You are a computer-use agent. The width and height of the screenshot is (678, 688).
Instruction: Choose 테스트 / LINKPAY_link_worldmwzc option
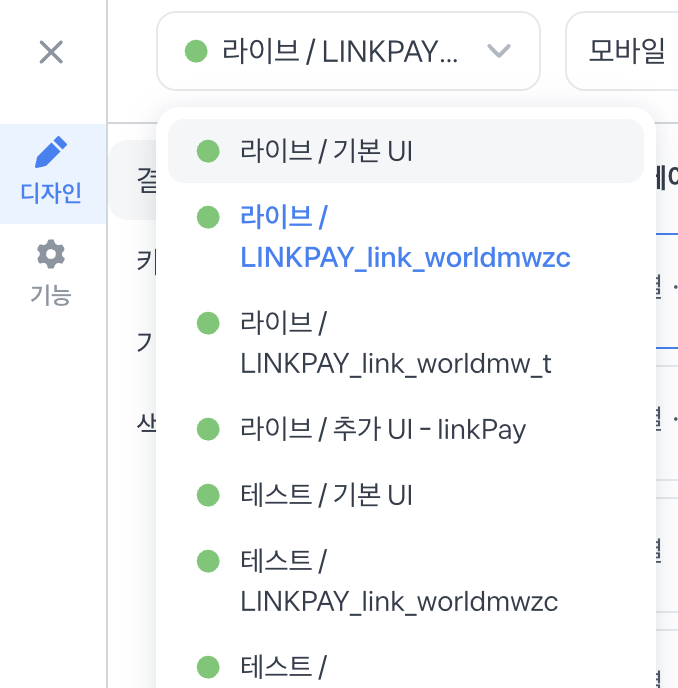(405, 581)
